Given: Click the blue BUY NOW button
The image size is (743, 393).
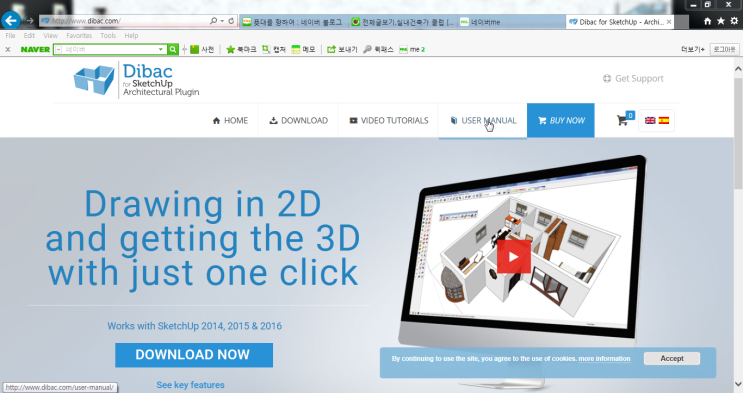Looking at the screenshot, I should point(561,120).
